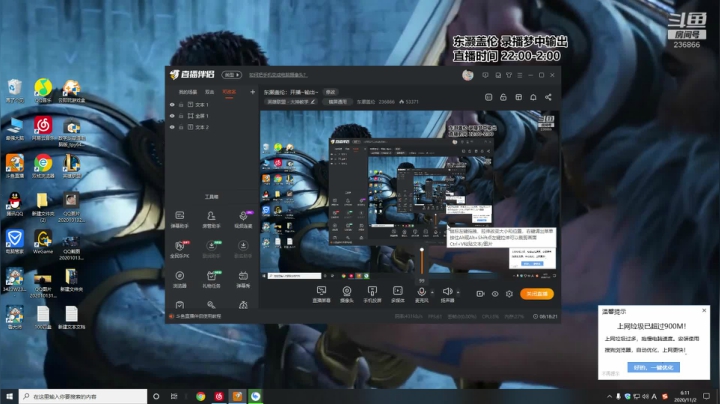Open the hamburger menu in title bar

point(520,75)
